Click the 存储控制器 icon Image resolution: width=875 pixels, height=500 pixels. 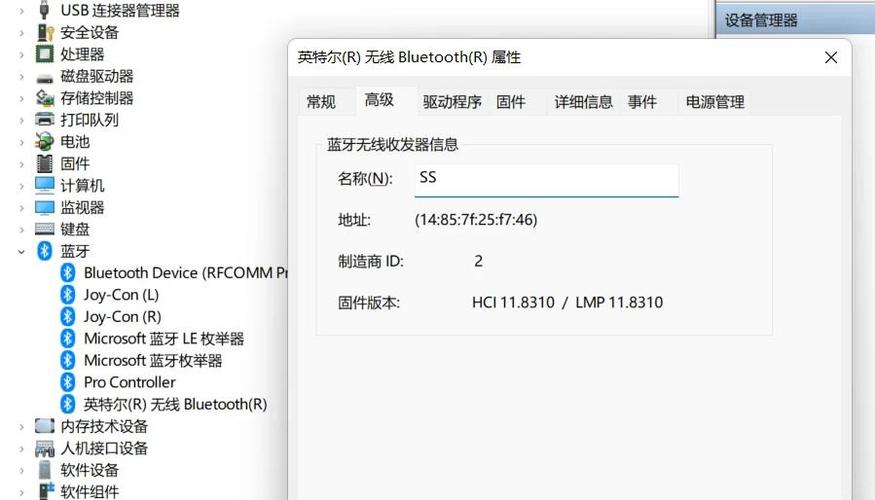[45, 98]
